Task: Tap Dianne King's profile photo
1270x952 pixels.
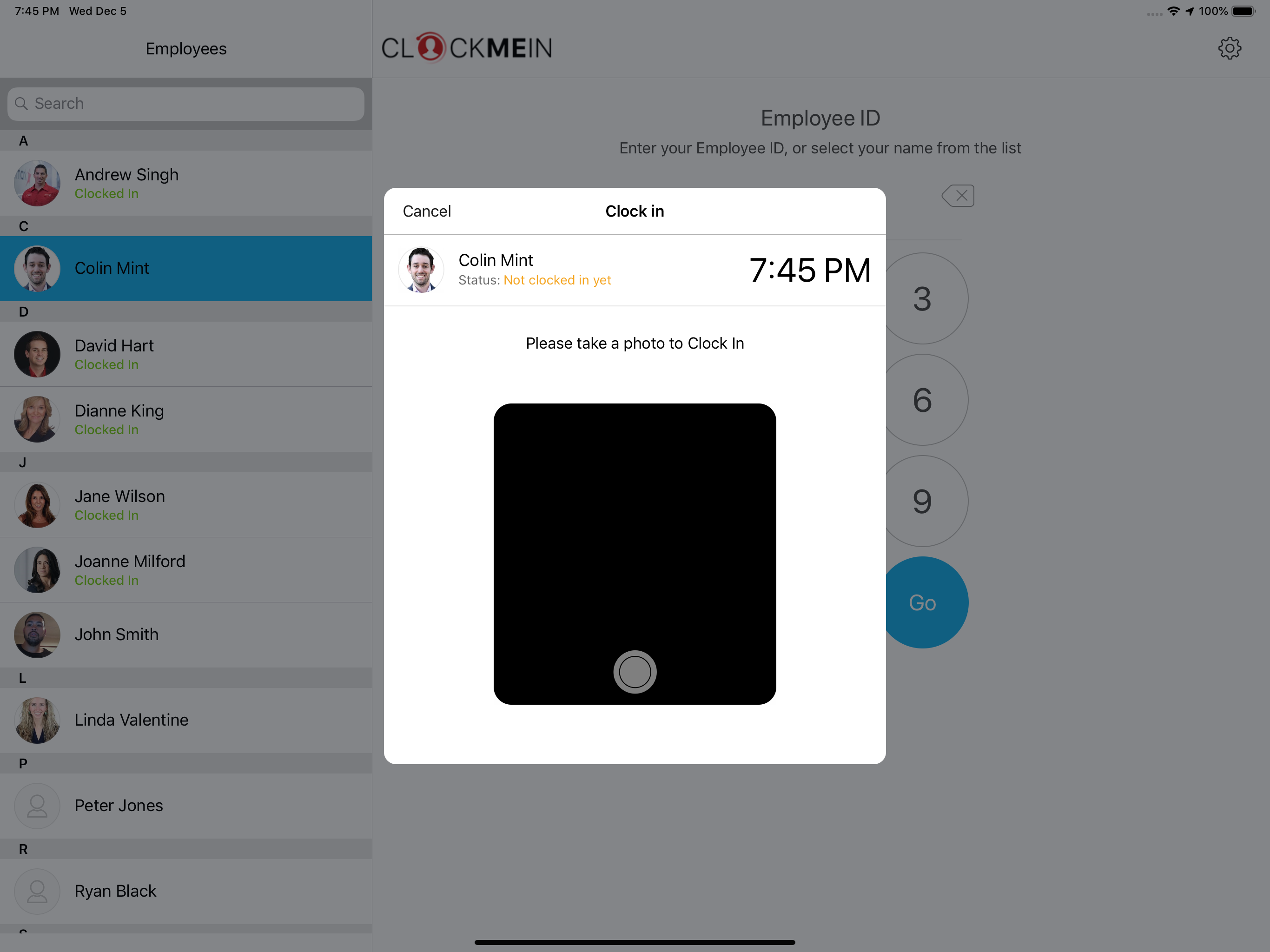Action: [x=37, y=419]
